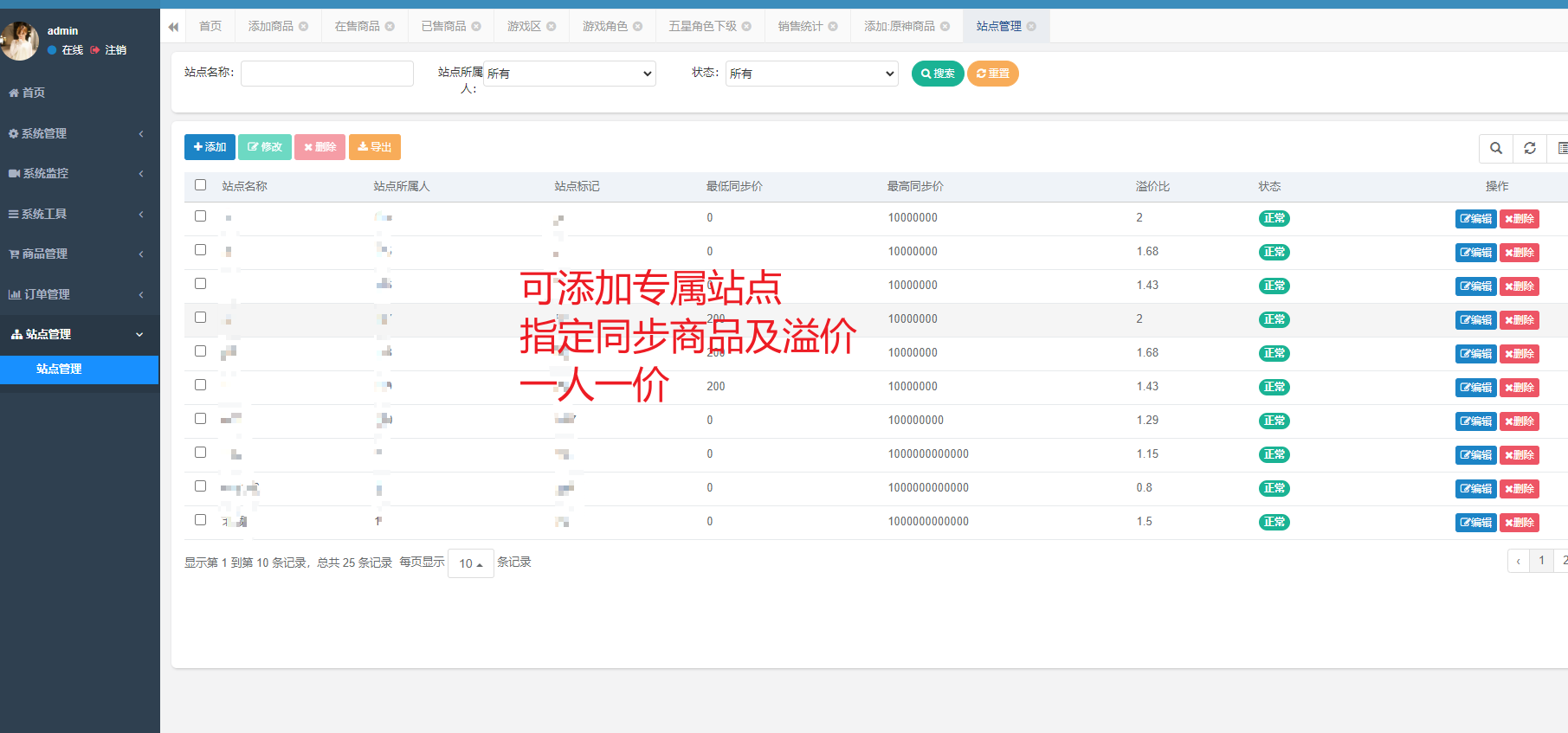The height and width of the screenshot is (733, 1568).
Task: Expand the 系统工具 sidebar menu
Action: coord(80,214)
